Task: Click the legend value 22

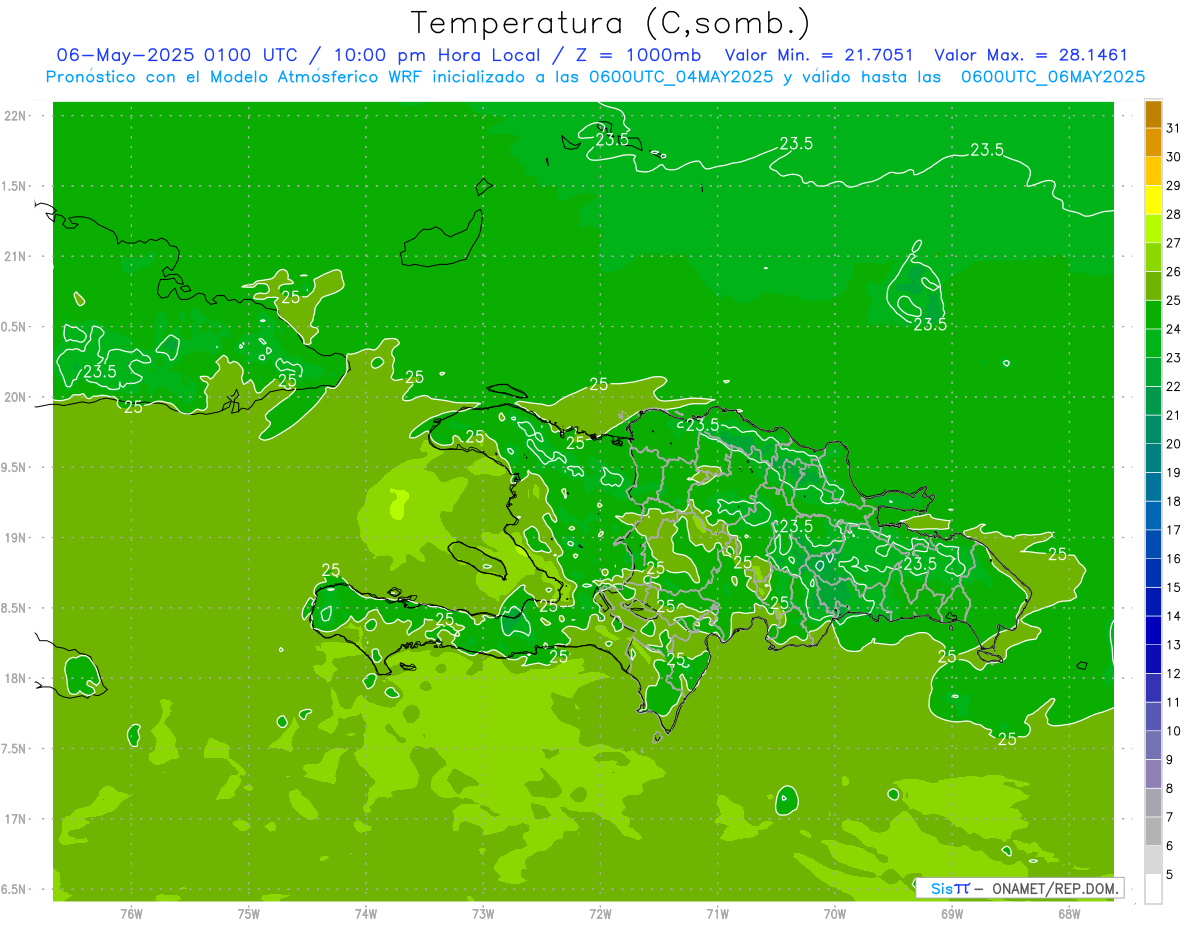Action: 1173,386
